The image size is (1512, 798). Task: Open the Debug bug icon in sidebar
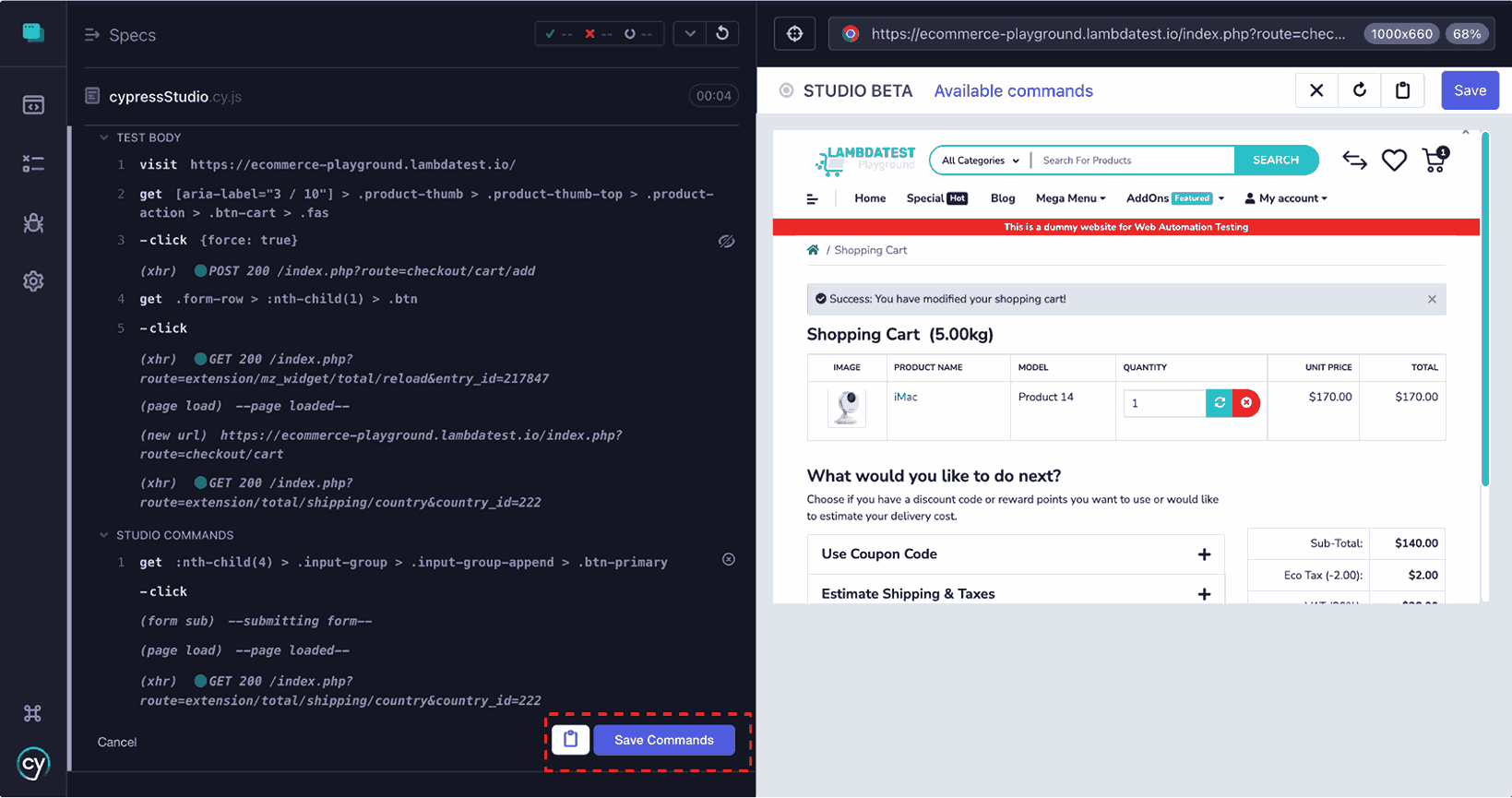point(33,222)
